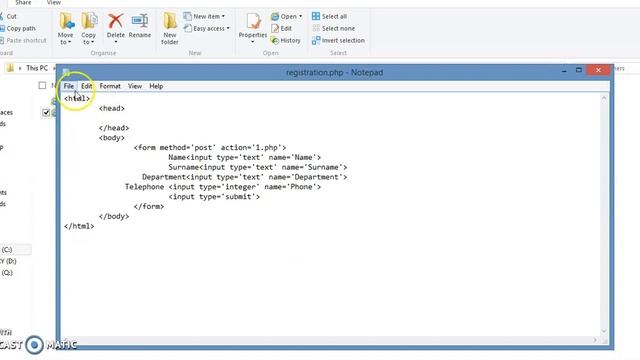Click the Open icon in ribbon
Viewport: 640px width, 360px height.
275,16
